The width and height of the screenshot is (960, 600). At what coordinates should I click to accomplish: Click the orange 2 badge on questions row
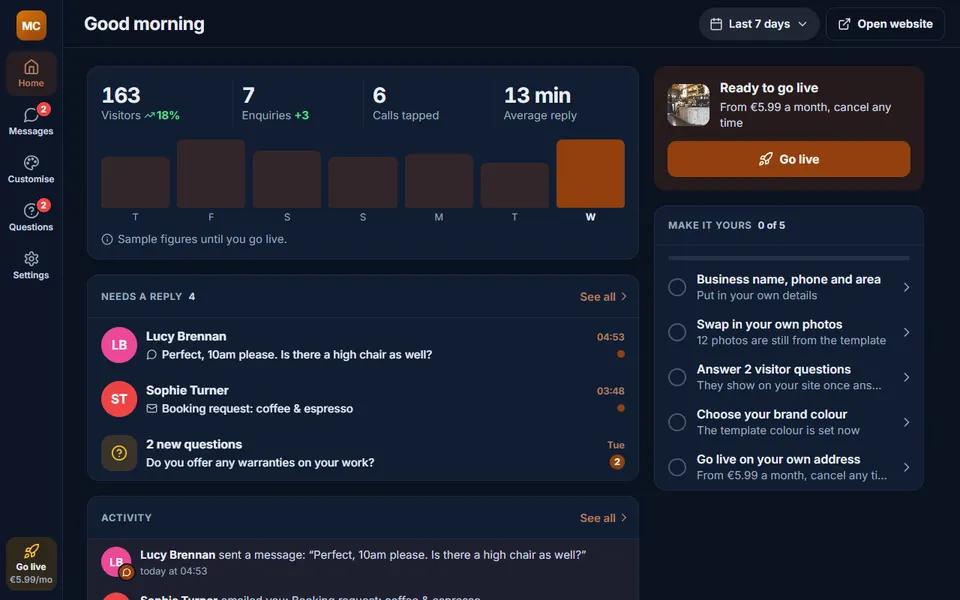tap(617, 462)
